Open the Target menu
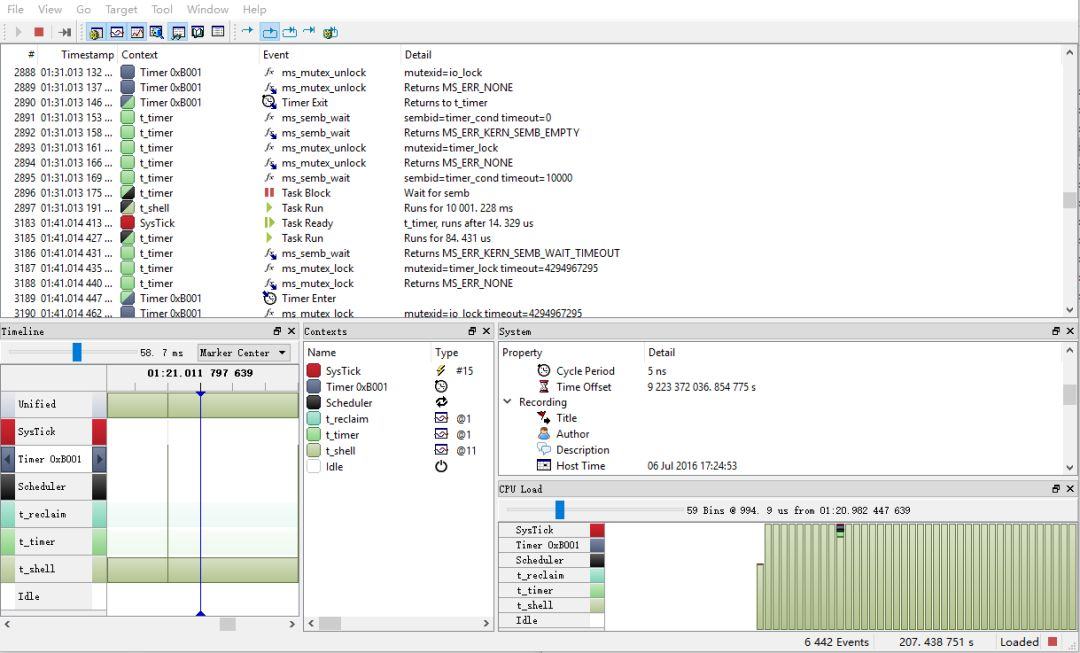The image size is (1080, 653). 121,9
